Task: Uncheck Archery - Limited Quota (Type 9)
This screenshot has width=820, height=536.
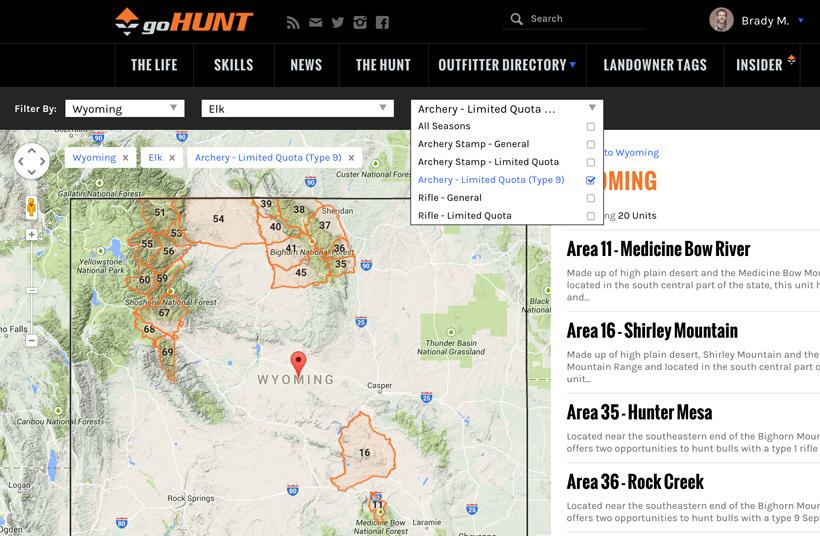Action: (591, 180)
